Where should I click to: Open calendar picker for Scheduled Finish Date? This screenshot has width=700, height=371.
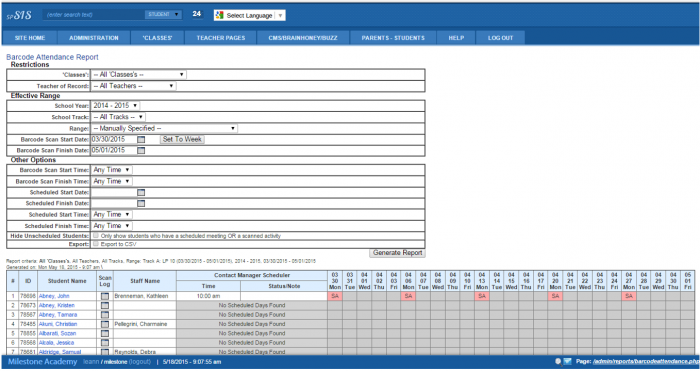[141, 204]
